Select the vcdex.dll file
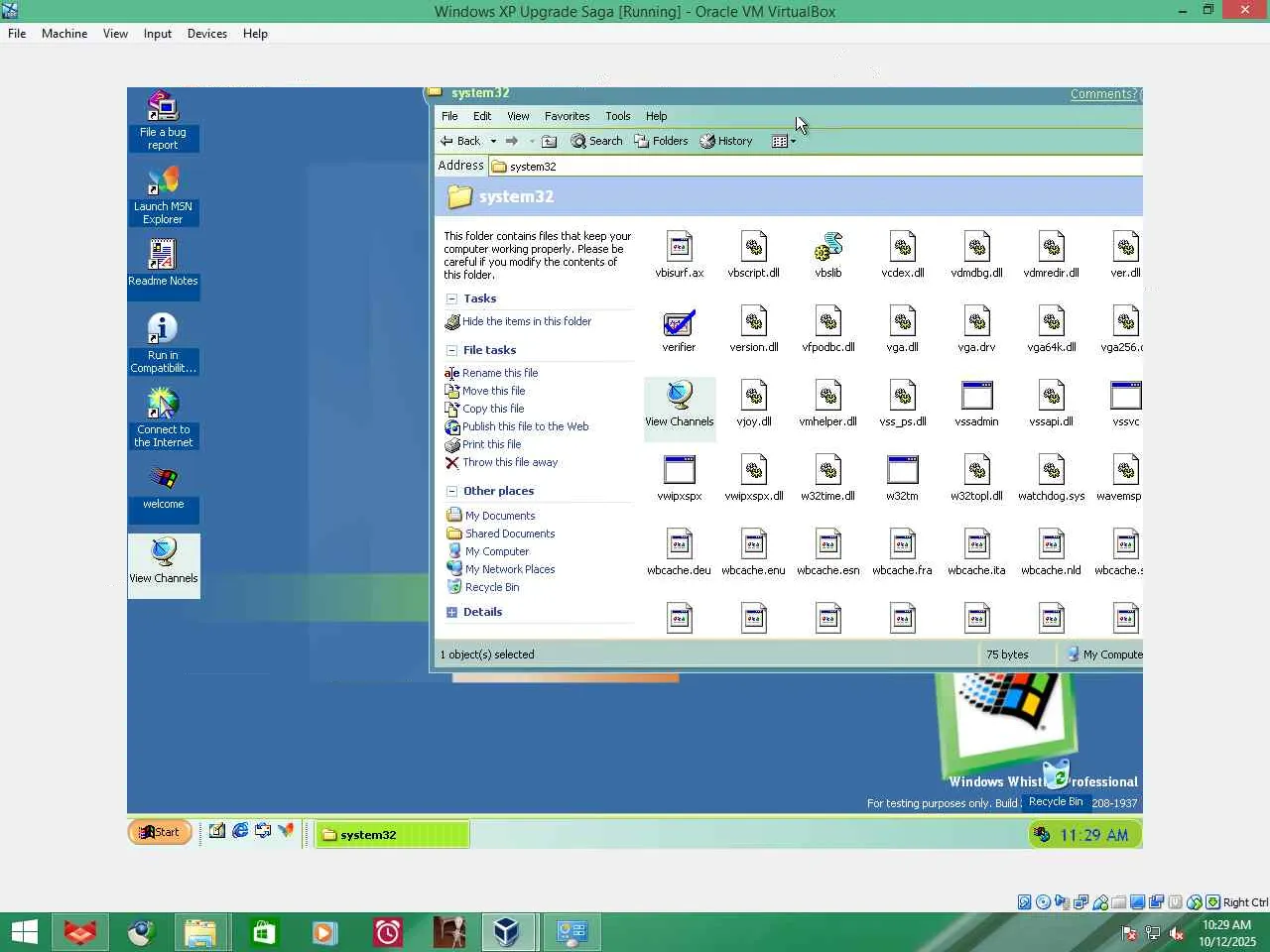 [x=903, y=255]
